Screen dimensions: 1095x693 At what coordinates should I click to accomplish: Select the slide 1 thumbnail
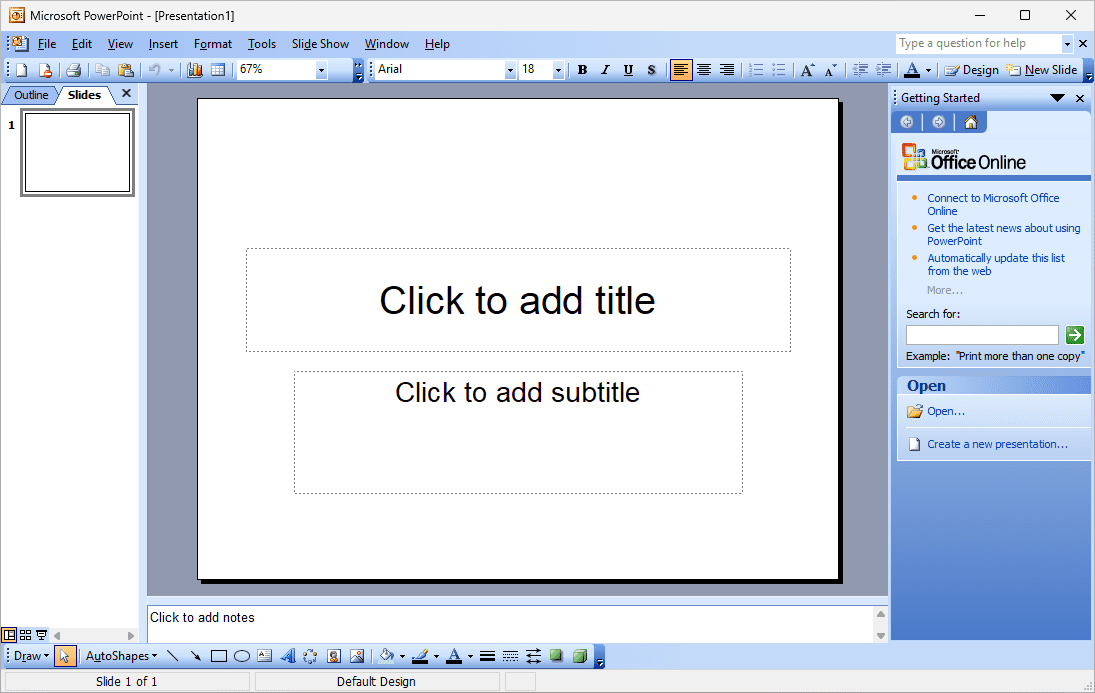78,152
